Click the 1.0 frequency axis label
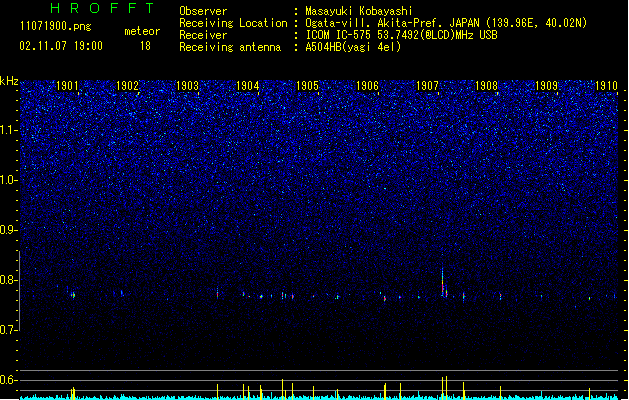Image resolution: width=629 pixels, height=400 pixels. 8,180
